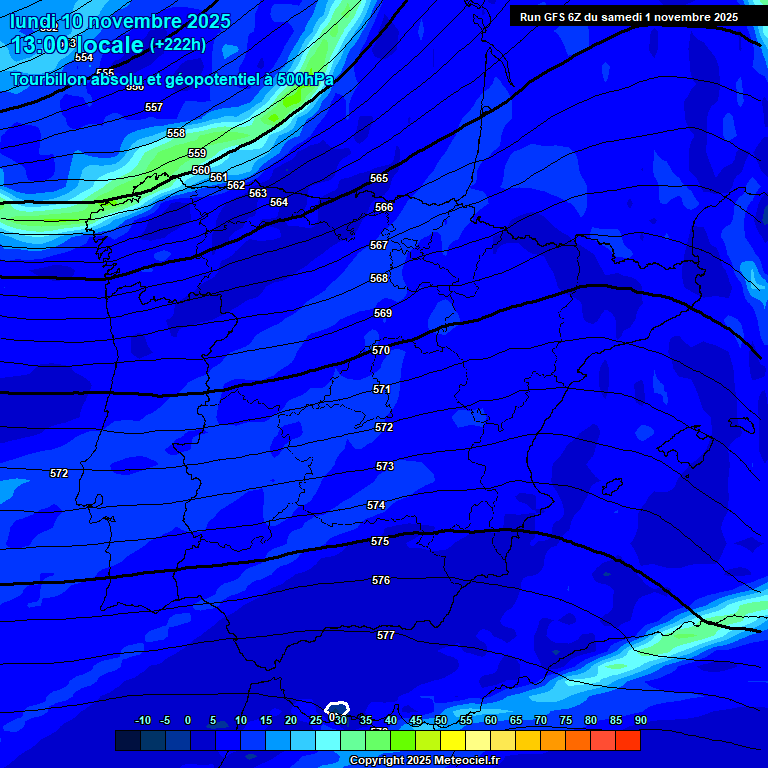This screenshot has width=768, height=768.
Task: Click the orange 75 legend swatch
Action: pyautogui.click(x=553, y=741)
